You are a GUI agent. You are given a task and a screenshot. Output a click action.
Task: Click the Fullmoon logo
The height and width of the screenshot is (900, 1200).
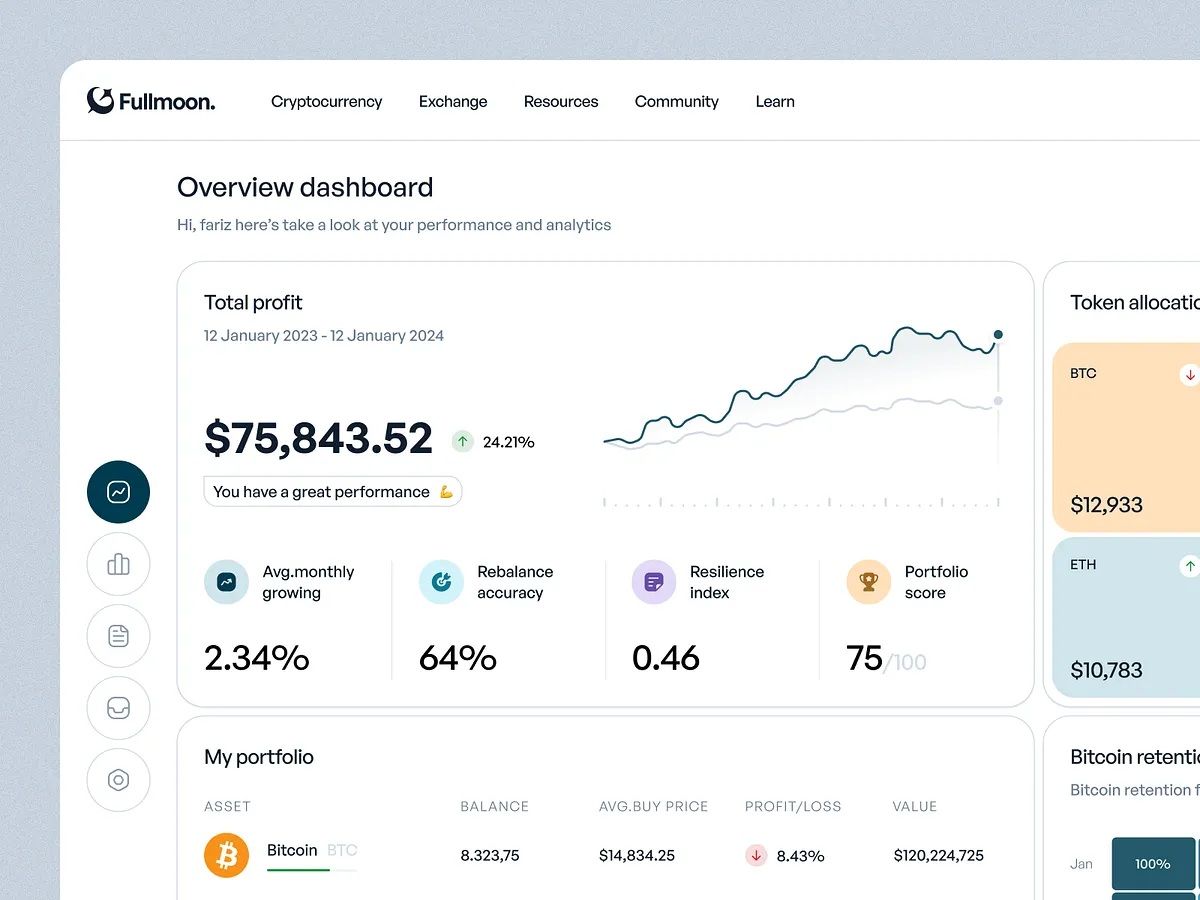pyautogui.click(x=150, y=101)
